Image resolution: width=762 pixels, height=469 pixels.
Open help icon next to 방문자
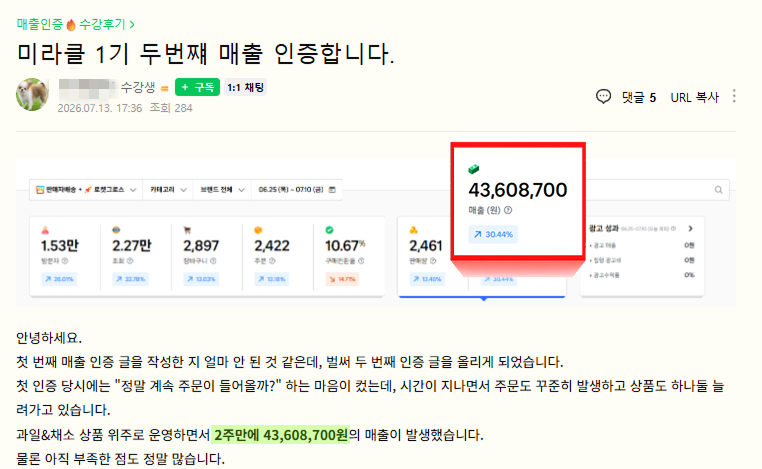(65, 261)
